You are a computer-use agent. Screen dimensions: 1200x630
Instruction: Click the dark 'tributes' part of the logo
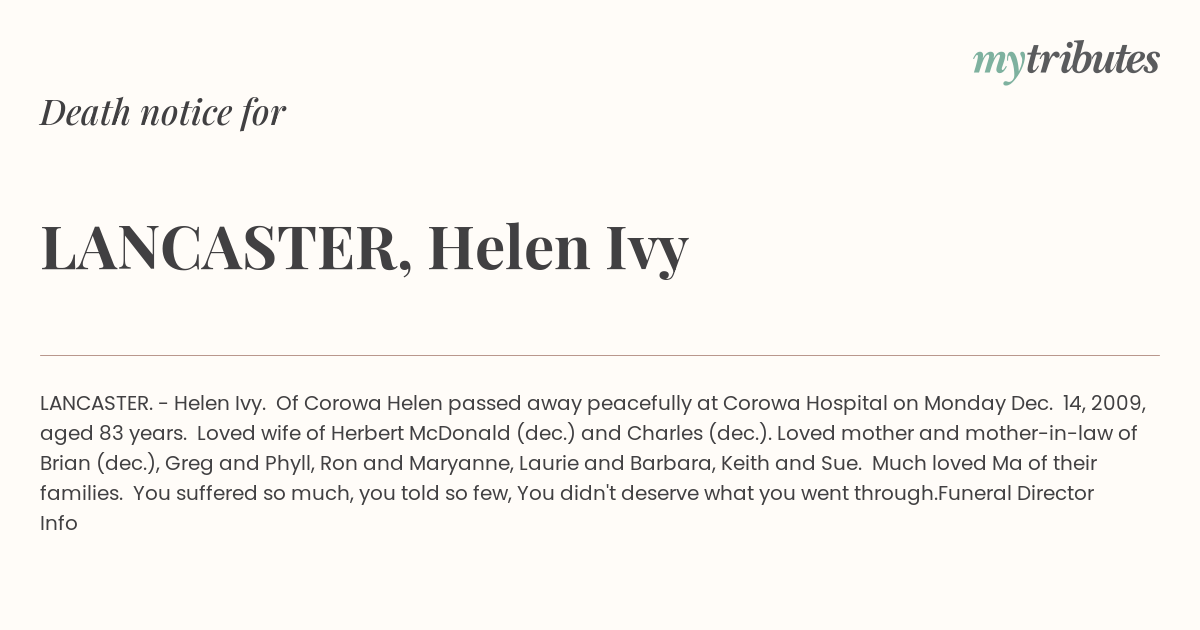(1092, 59)
